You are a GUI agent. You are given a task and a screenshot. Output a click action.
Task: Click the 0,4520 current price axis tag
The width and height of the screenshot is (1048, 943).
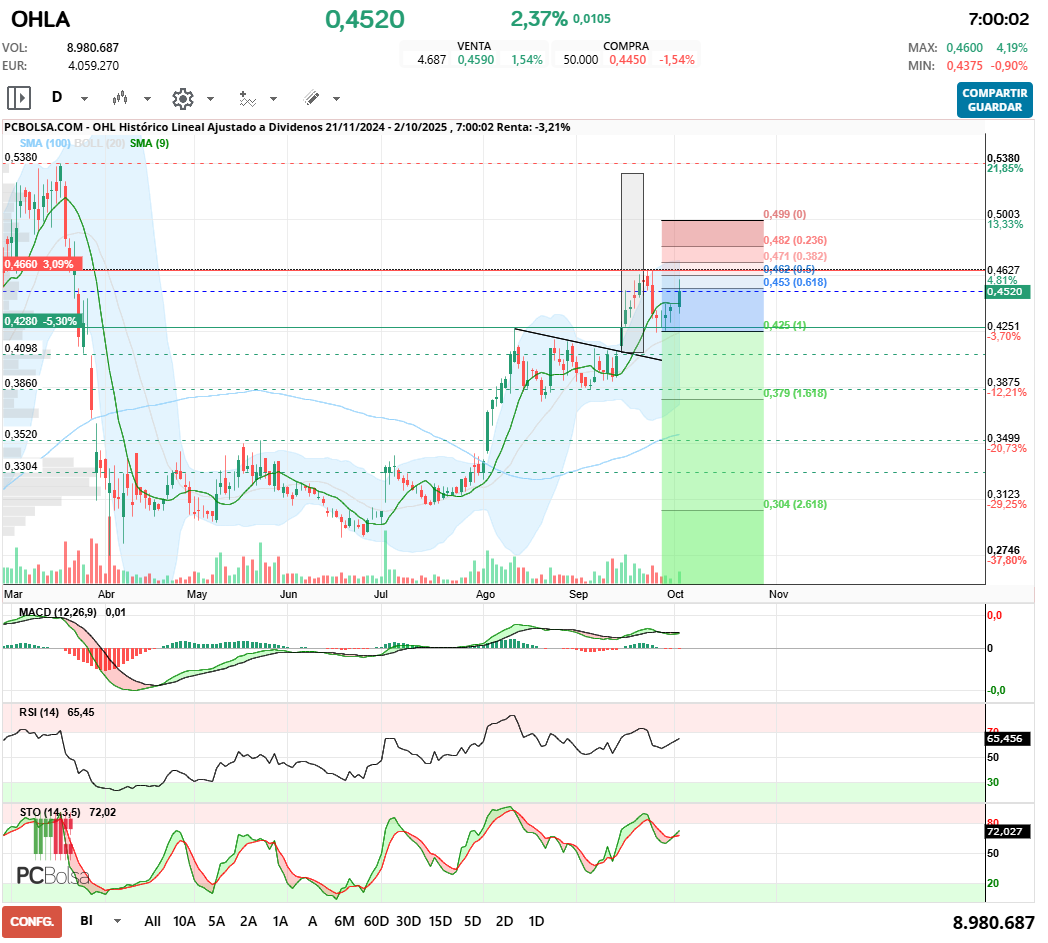(x=1009, y=291)
